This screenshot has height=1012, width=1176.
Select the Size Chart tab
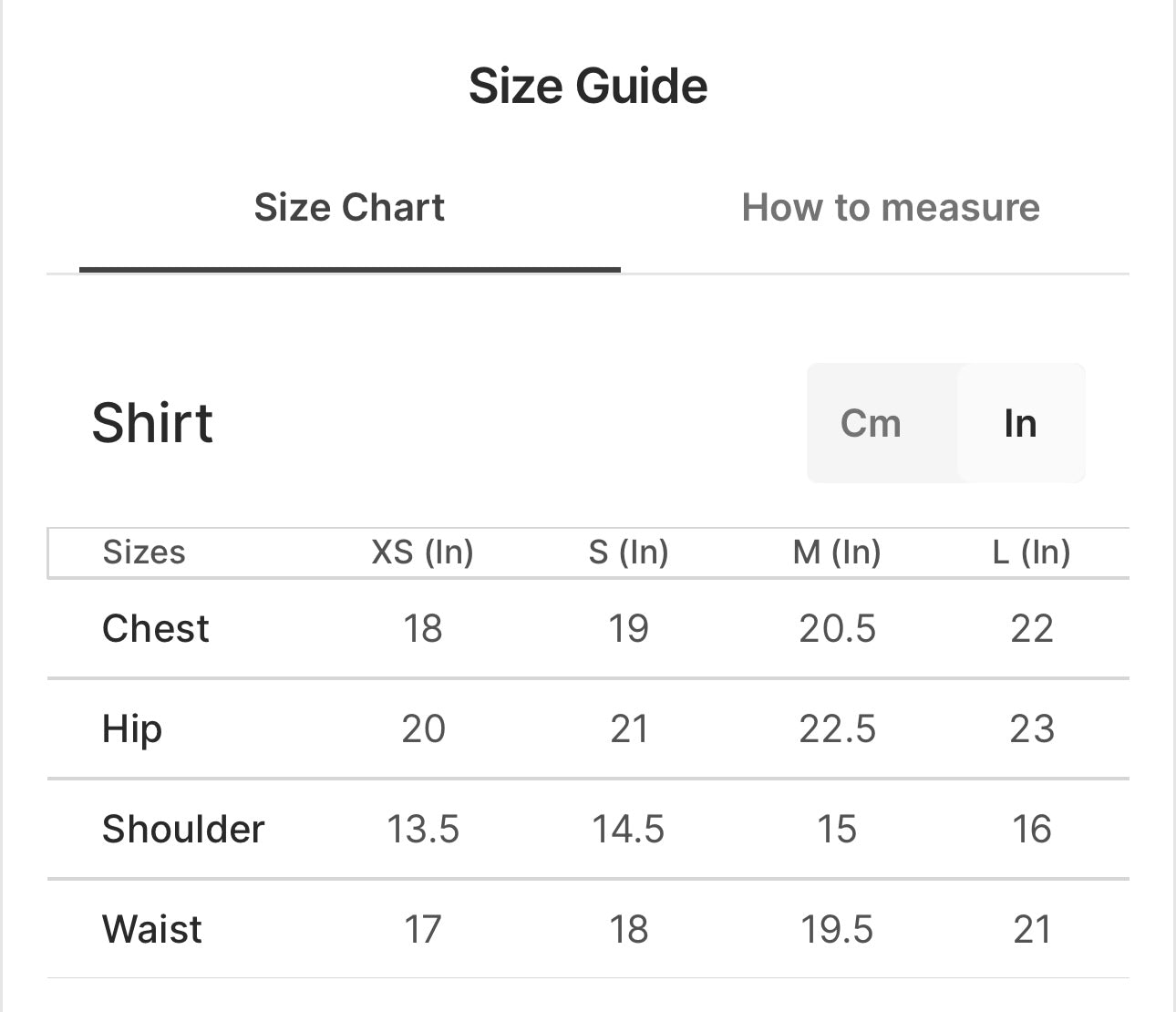[x=349, y=208]
